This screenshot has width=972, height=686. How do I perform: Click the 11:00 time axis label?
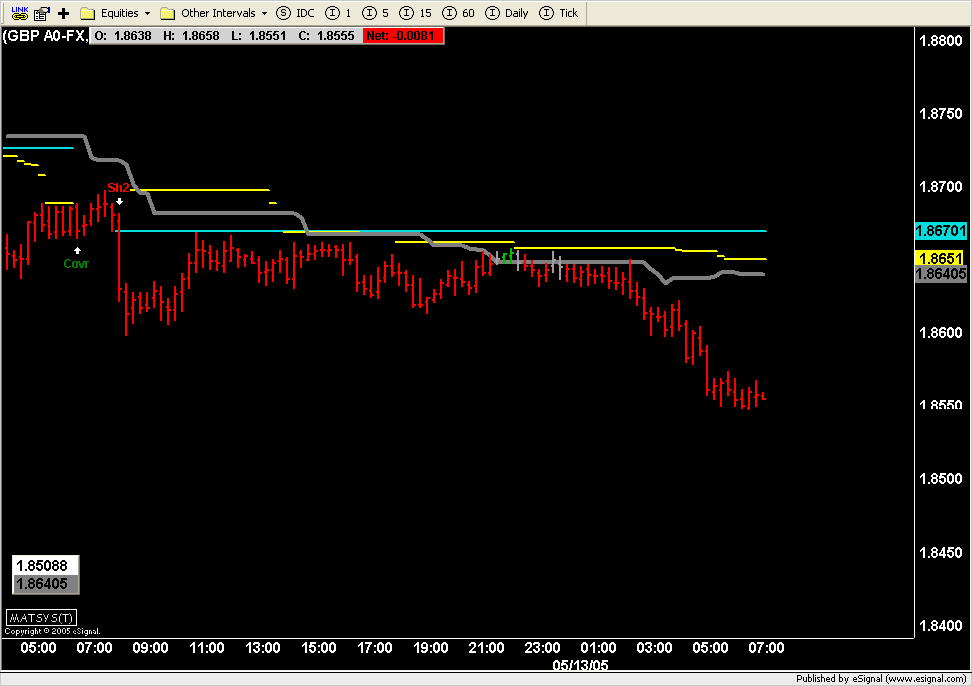[x=206, y=648]
